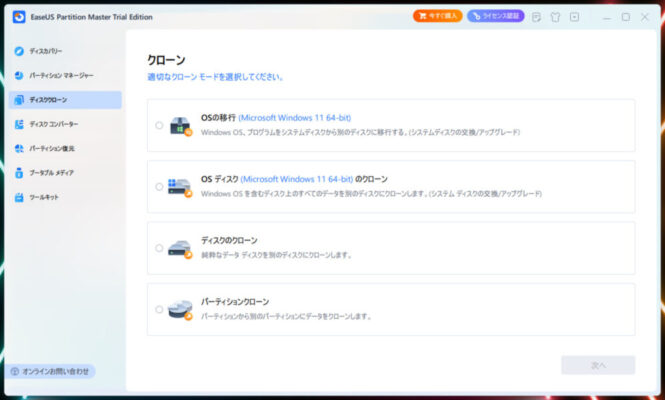Screen dimensions: 665x400
Task: Select ディスククローン in the sidebar
Action: click(x=65, y=100)
